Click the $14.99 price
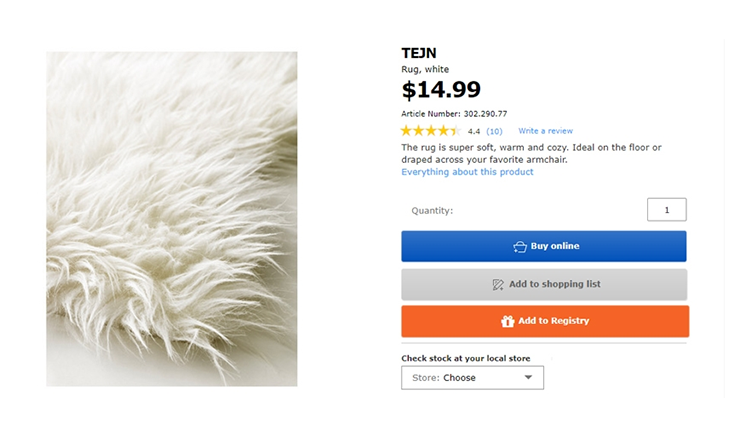740x421 pixels. (441, 90)
